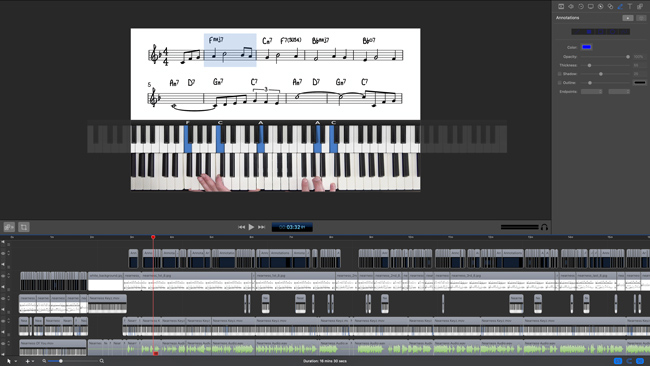Image resolution: width=650 pixels, height=366 pixels.
Task: Open the annotation Color swatch
Action: click(587, 47)
